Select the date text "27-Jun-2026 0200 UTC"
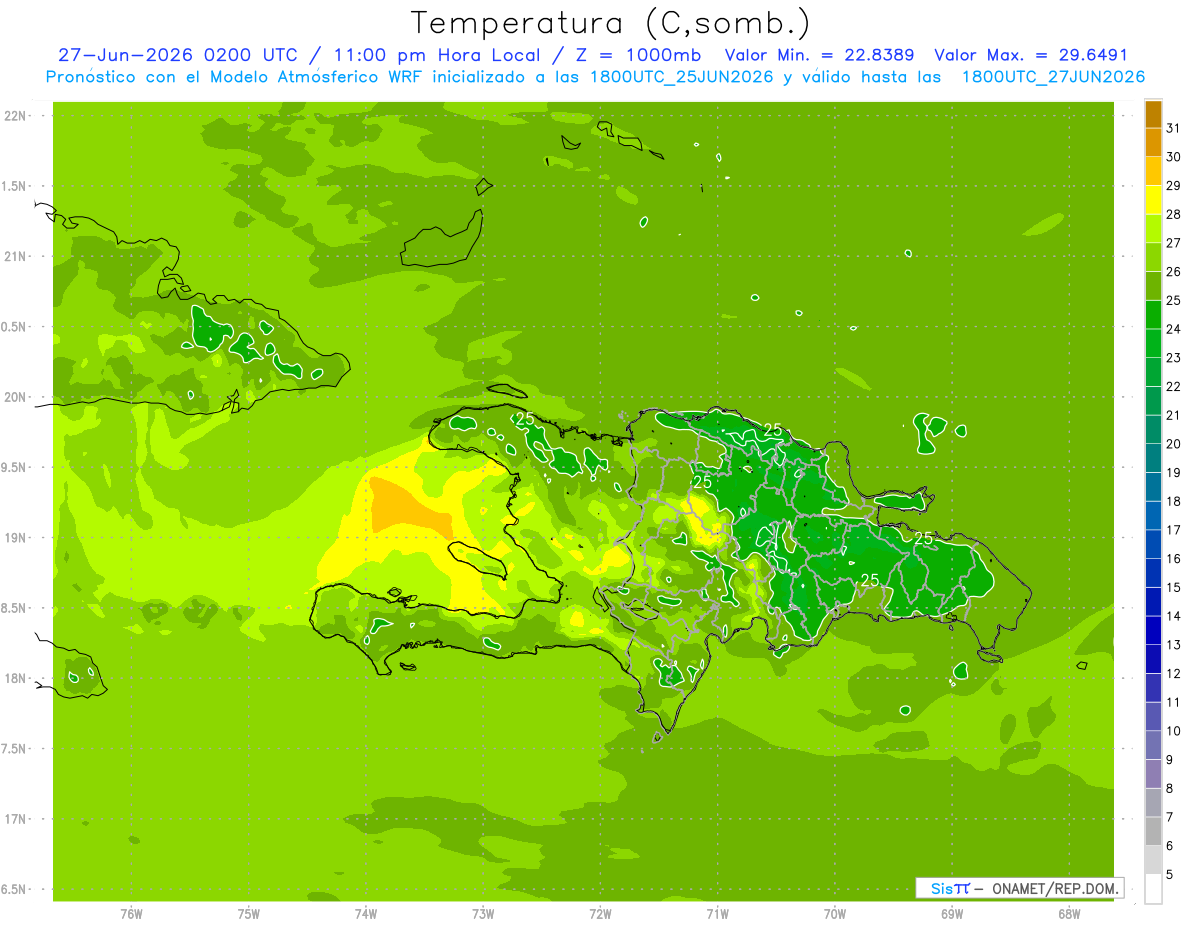This screenshot has width=1200, height=927. point(177,55)
